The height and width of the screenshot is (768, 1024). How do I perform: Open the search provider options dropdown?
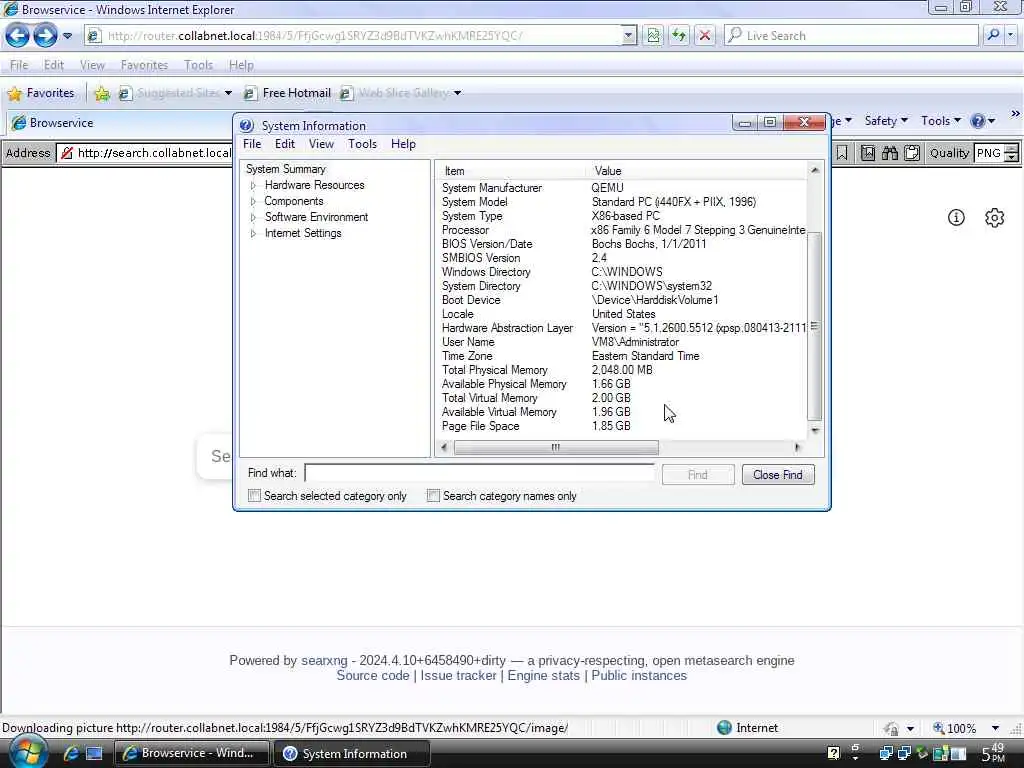pyautogui.click(x=1011, y=35)
